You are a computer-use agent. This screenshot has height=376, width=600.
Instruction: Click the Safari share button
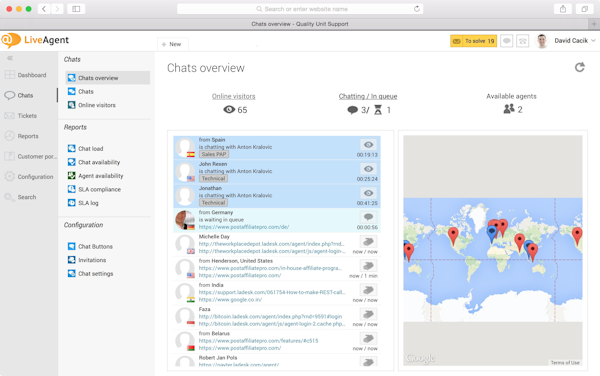(x=563, y=9)
